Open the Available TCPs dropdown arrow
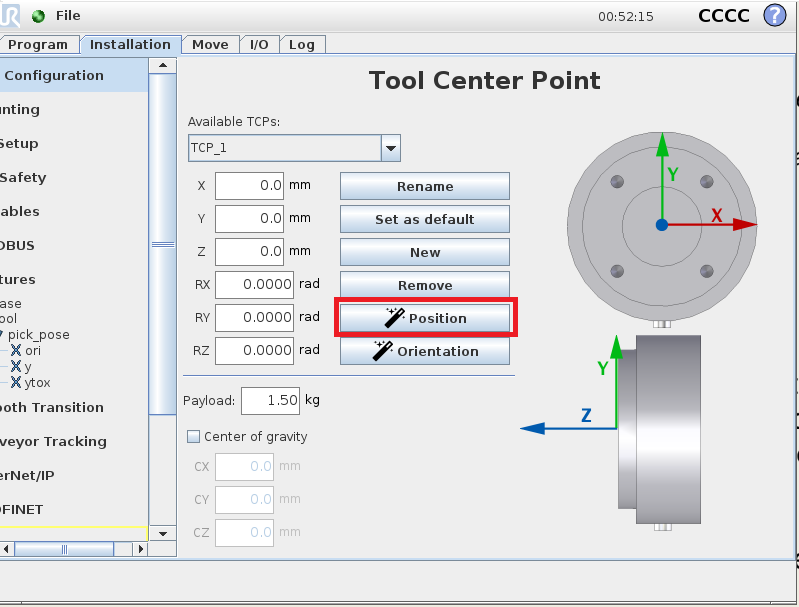Screen dimensions: 799x607 pos(391,148)
